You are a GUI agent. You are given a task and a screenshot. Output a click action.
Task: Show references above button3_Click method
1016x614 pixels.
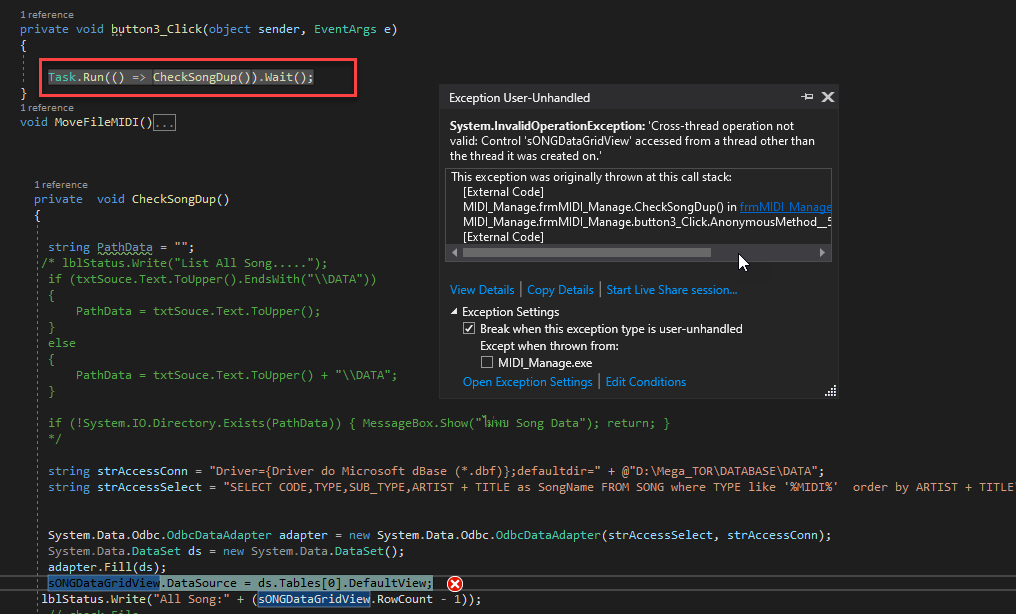click(46, 15)
